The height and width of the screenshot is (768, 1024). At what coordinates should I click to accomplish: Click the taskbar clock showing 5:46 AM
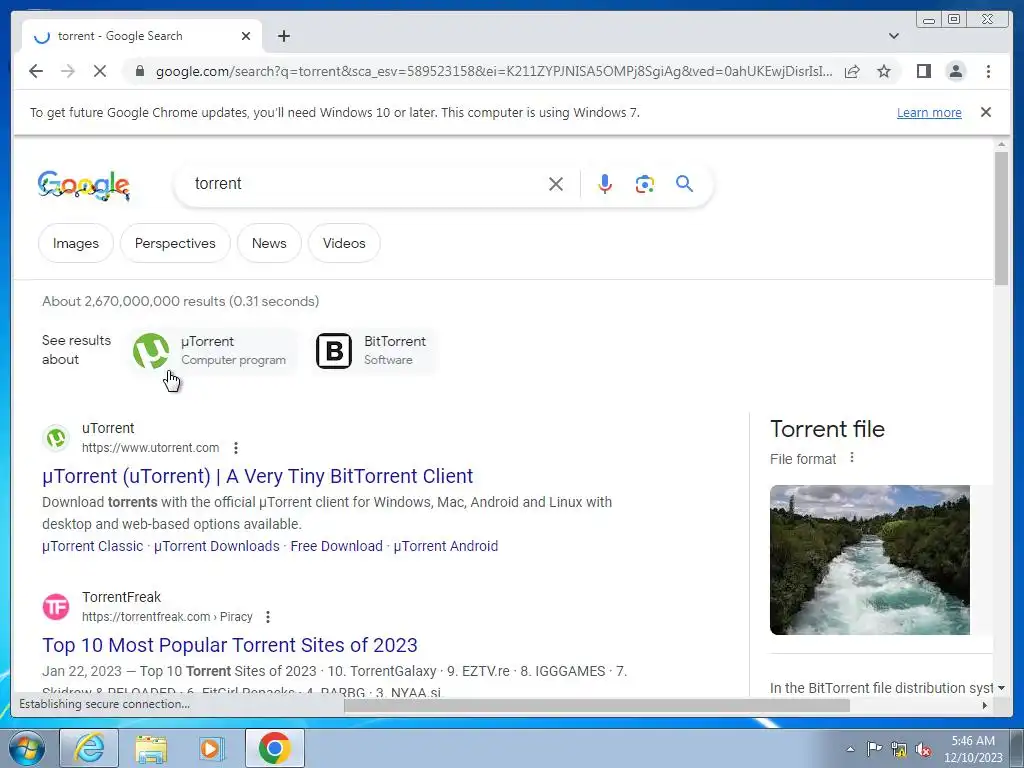point(973,749)
